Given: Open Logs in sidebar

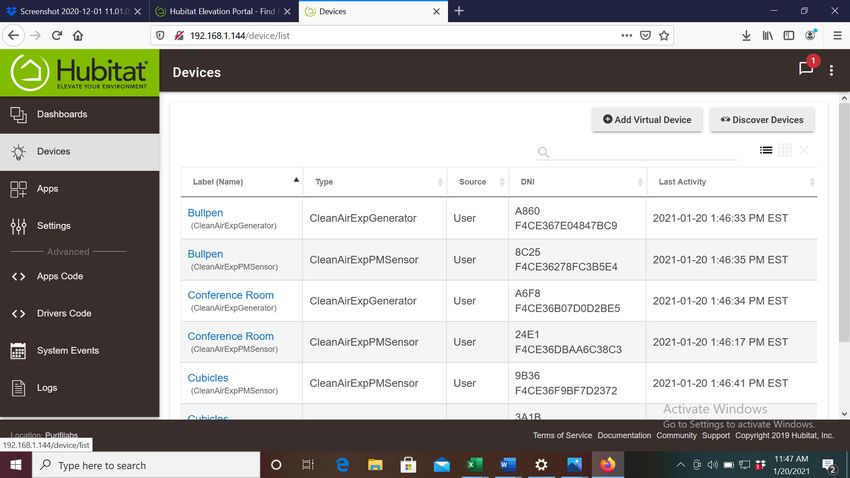Looking at the screenshot, I should [x=80, y=387].
